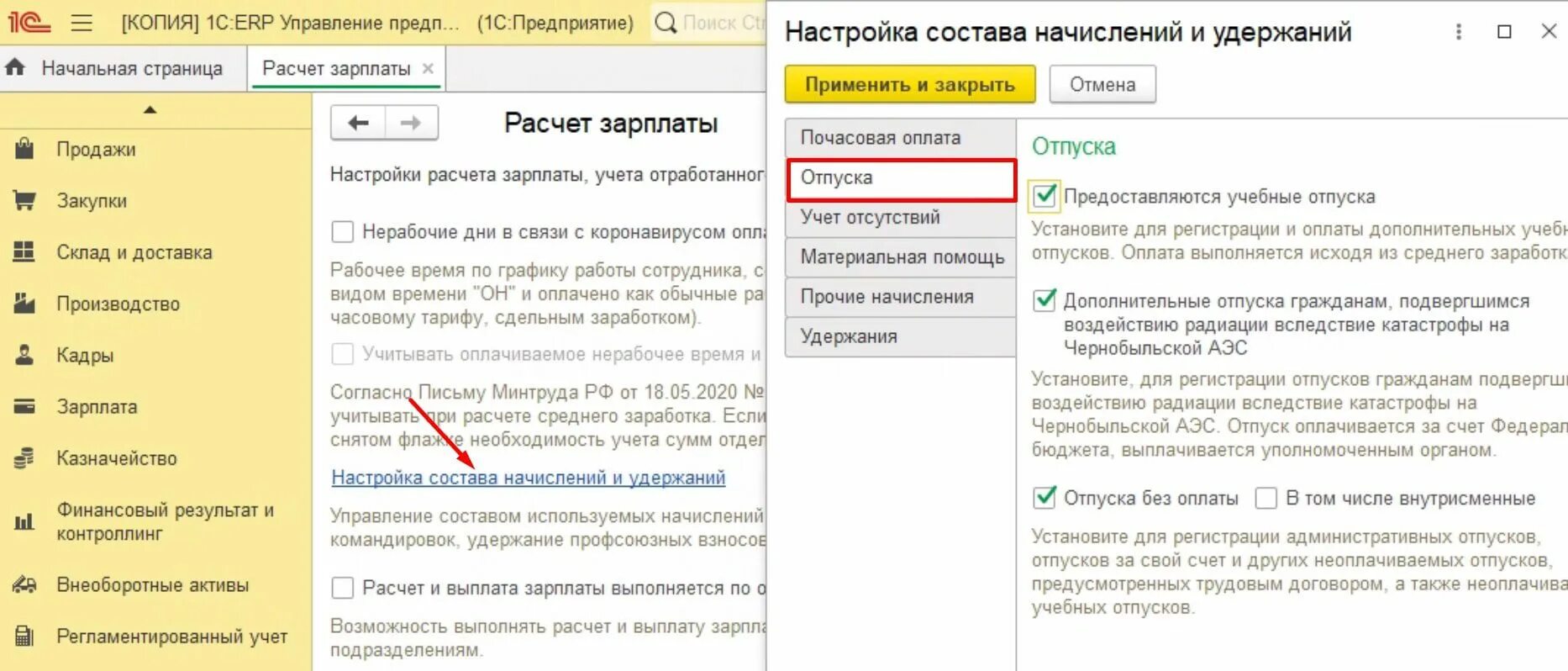Navigate back with left arrow button
Viewport: 1568px width, 671px height.
click(x=359, y=123)
